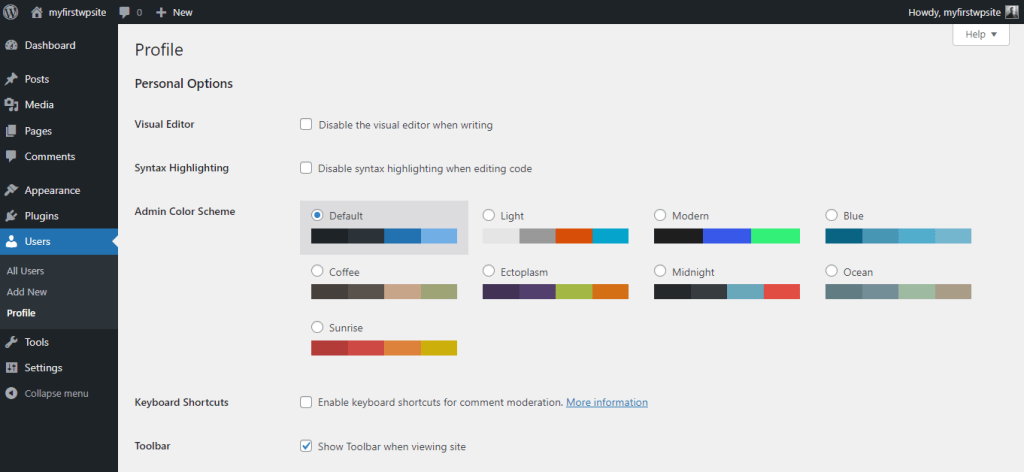Open Settings menu label
The height and width of the screenshot is (472, 1024).
click(44, 368)
